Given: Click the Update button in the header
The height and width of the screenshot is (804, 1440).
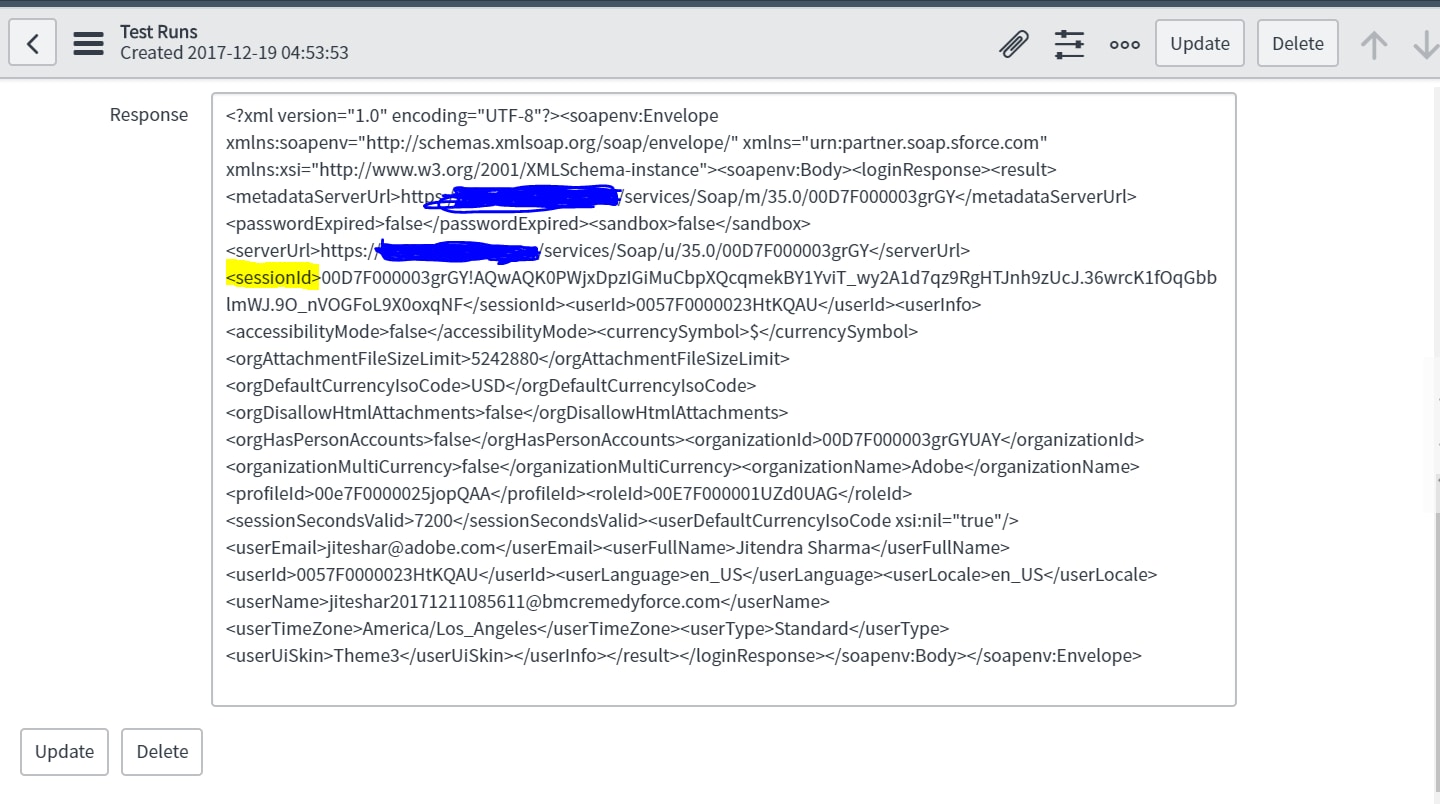Looking at the screenshot, I should [x=1200, y=43].
